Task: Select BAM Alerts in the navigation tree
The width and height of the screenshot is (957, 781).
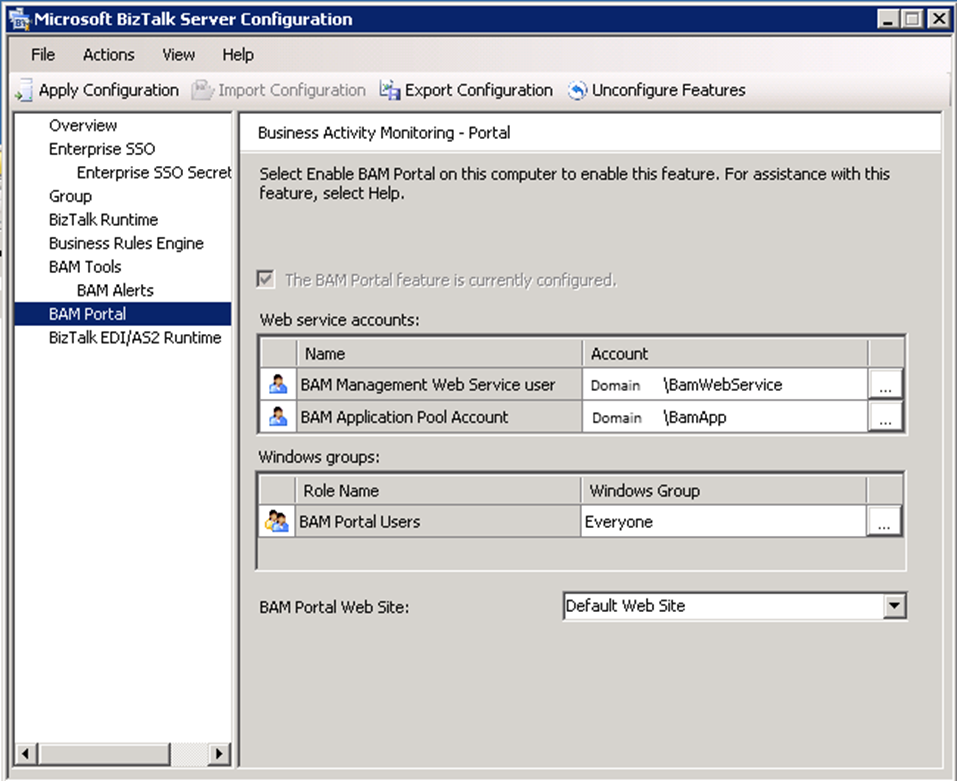Action: point(115,291)
